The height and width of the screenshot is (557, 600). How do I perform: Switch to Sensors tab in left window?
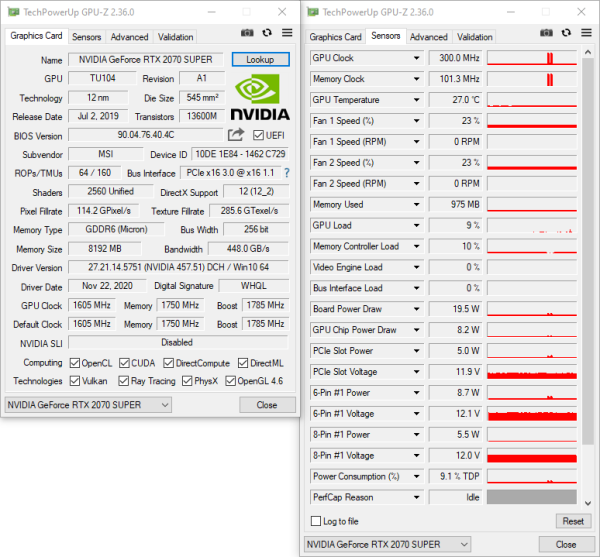[86, 37]
